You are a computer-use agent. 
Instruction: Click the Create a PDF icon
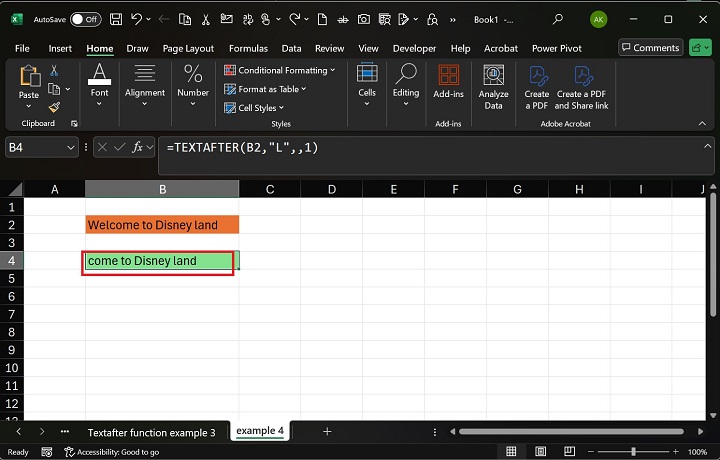click(537, 87)
